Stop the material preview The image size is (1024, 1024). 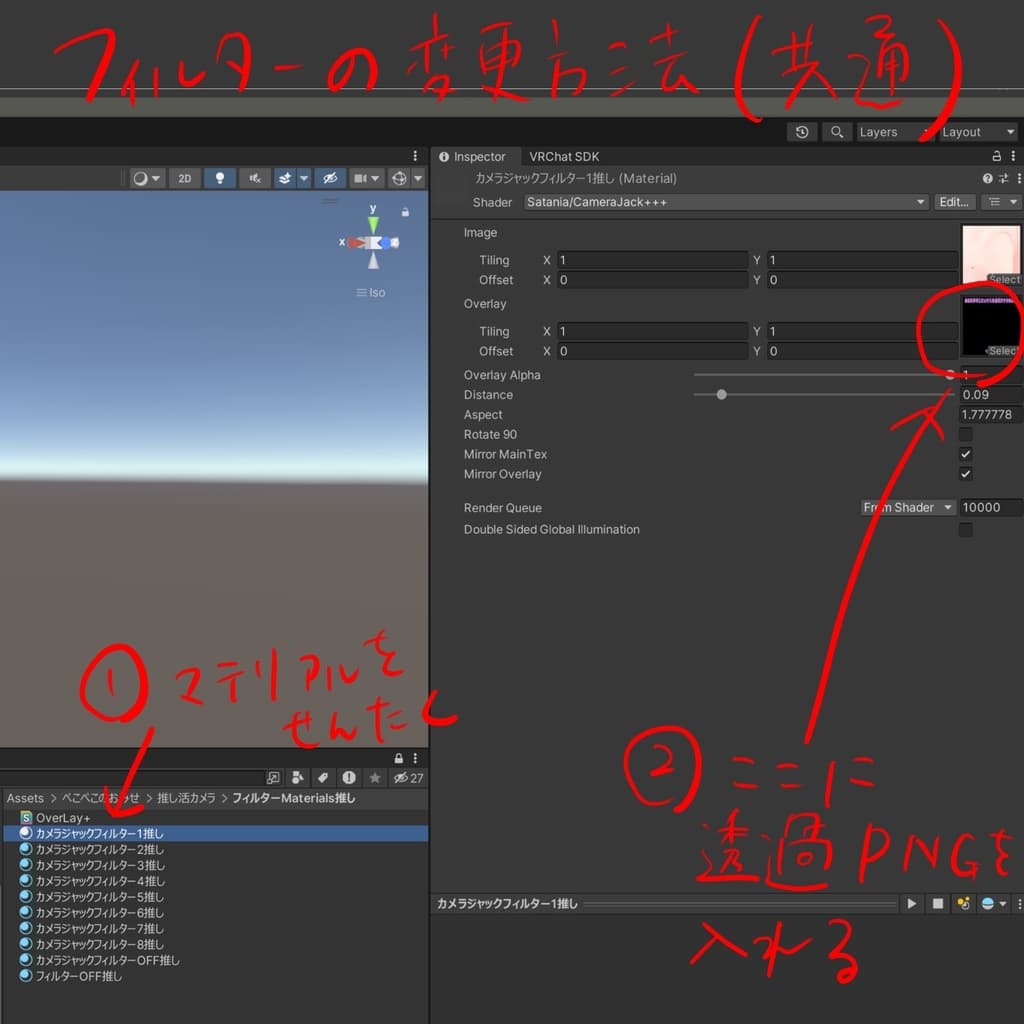(937, 903)
